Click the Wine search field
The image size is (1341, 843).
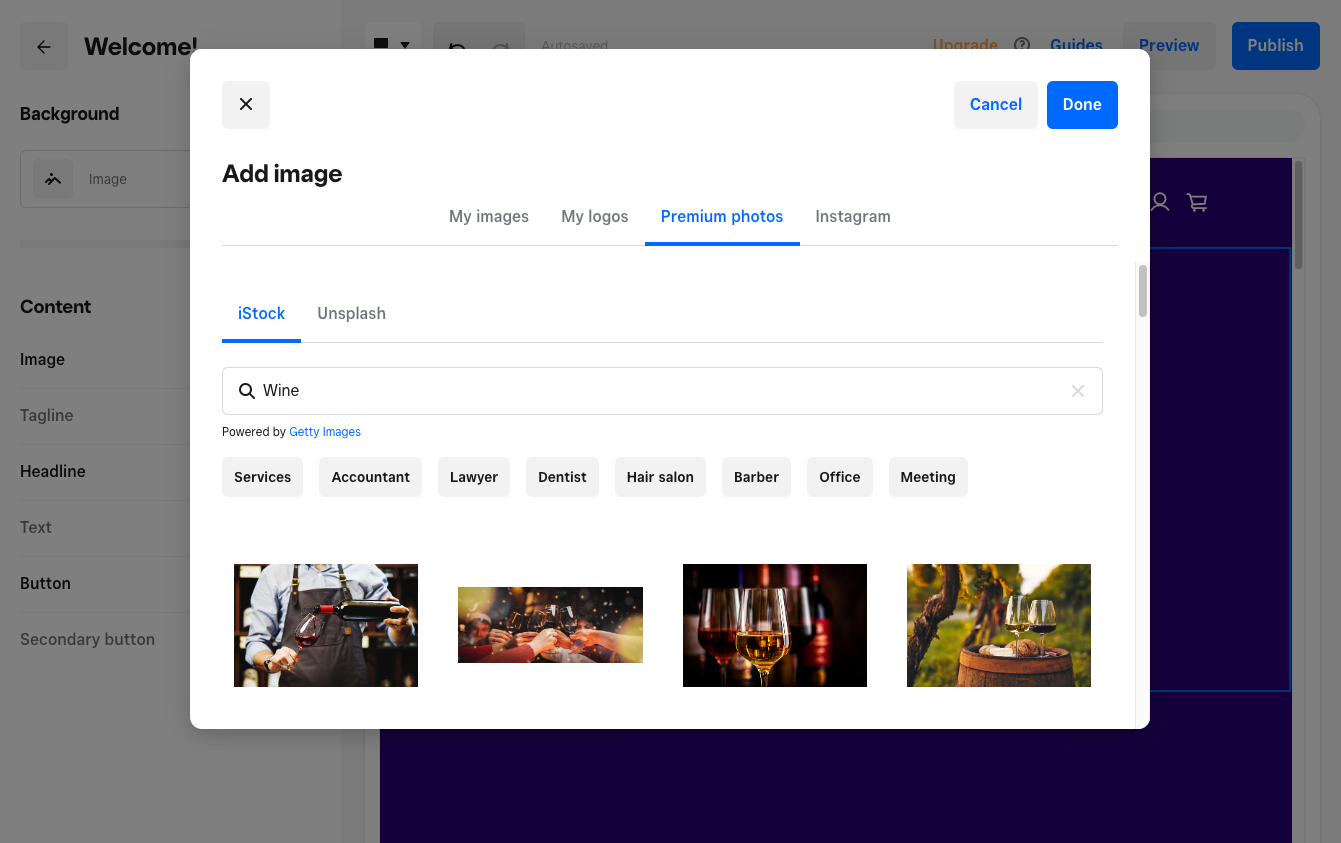[662, 391]
